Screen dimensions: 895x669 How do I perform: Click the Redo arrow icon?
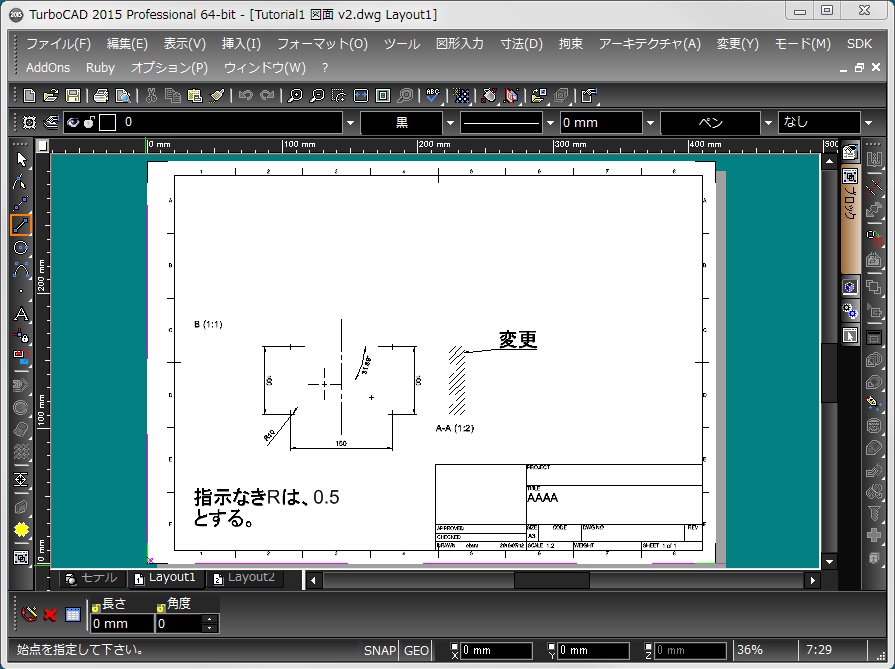[267, 96]
